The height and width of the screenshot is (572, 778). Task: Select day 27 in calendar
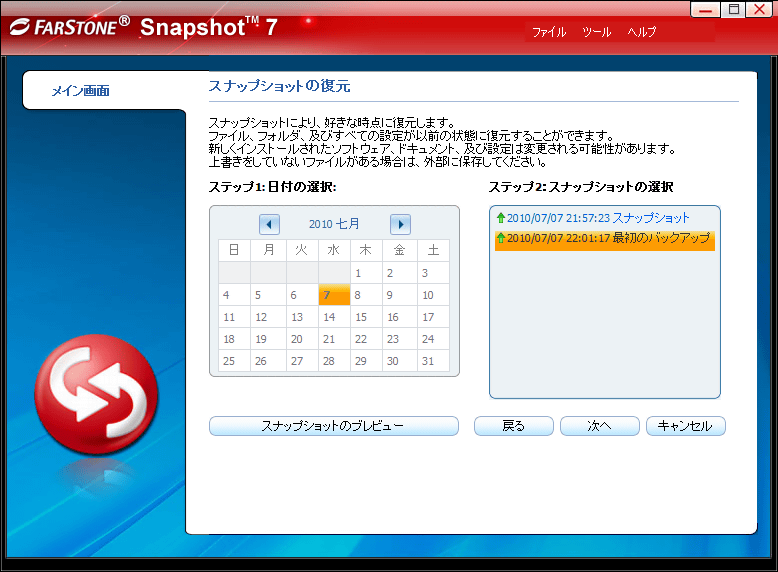[302, 361]
